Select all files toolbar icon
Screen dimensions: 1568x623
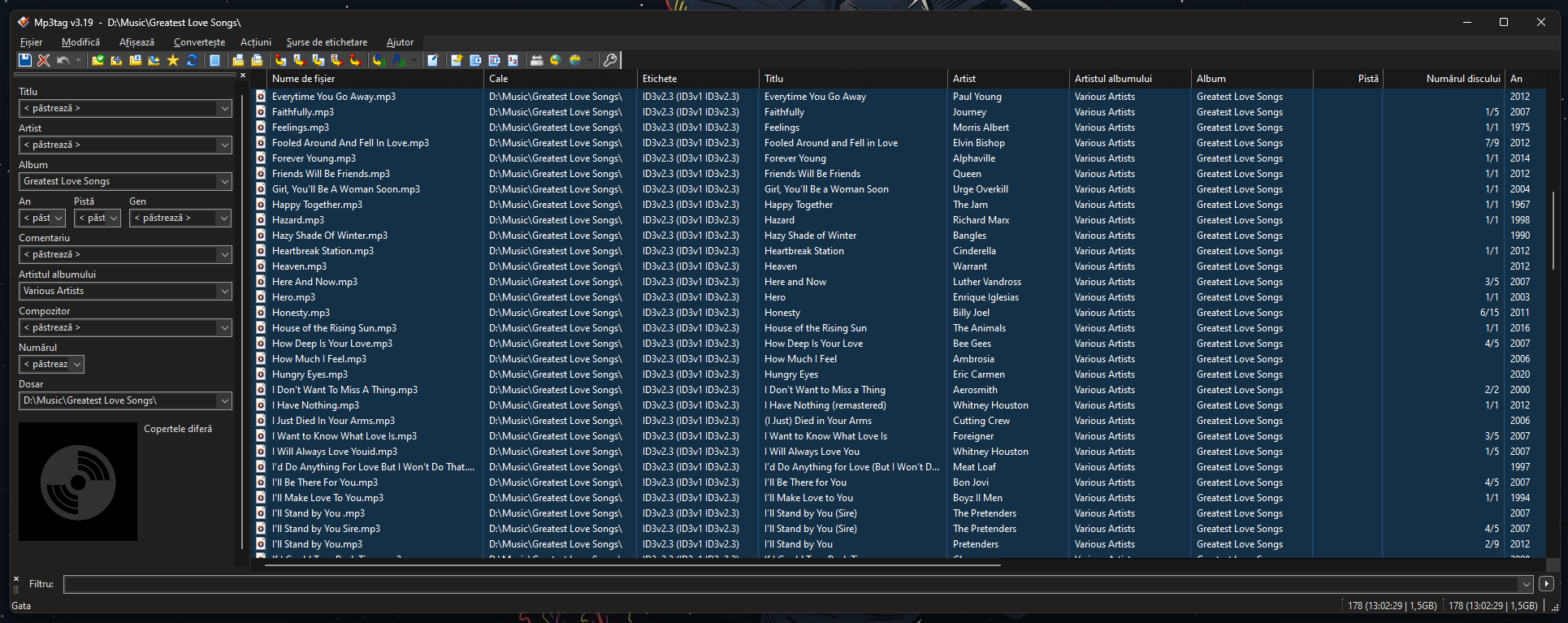click(214, 60)
